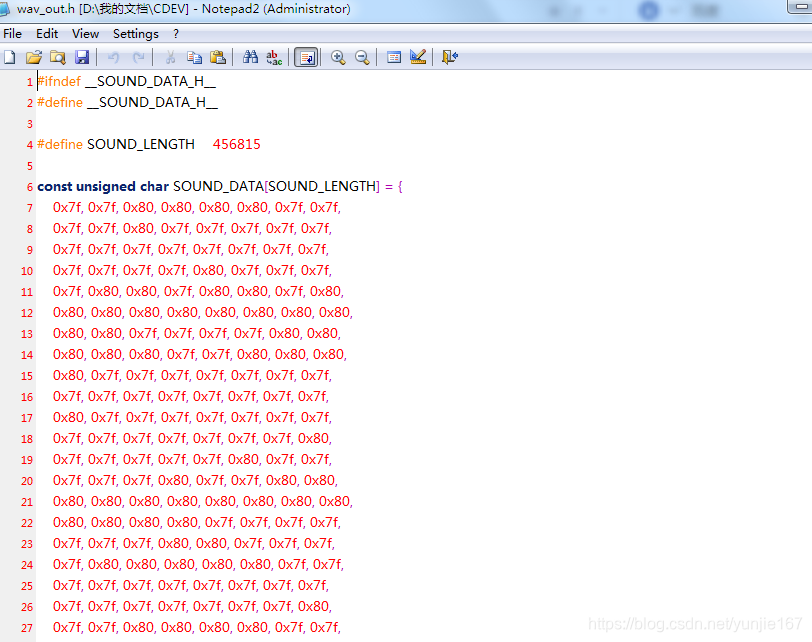Zoom in with the magnifier plus icon
Viewport: 812px width, 642px height.
tap(338, 57)
